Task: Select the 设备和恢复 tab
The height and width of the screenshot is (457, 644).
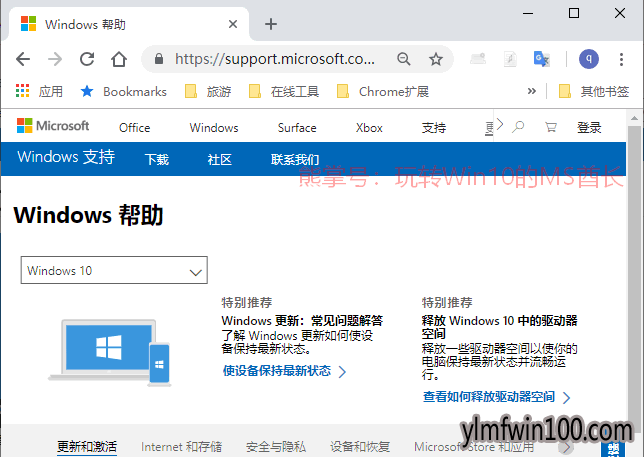Action: [360, 446]
